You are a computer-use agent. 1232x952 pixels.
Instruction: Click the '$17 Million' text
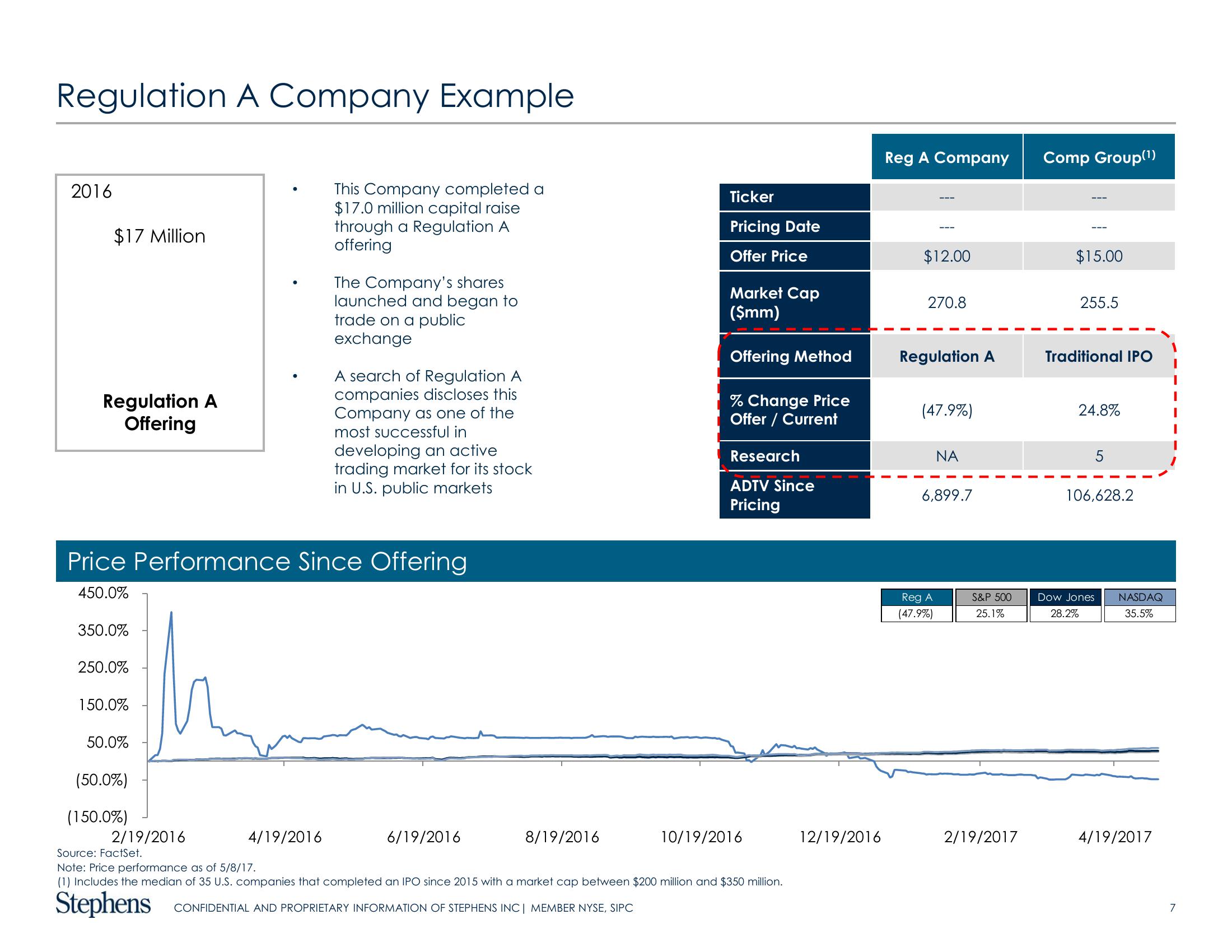click(x=160, y=236)
